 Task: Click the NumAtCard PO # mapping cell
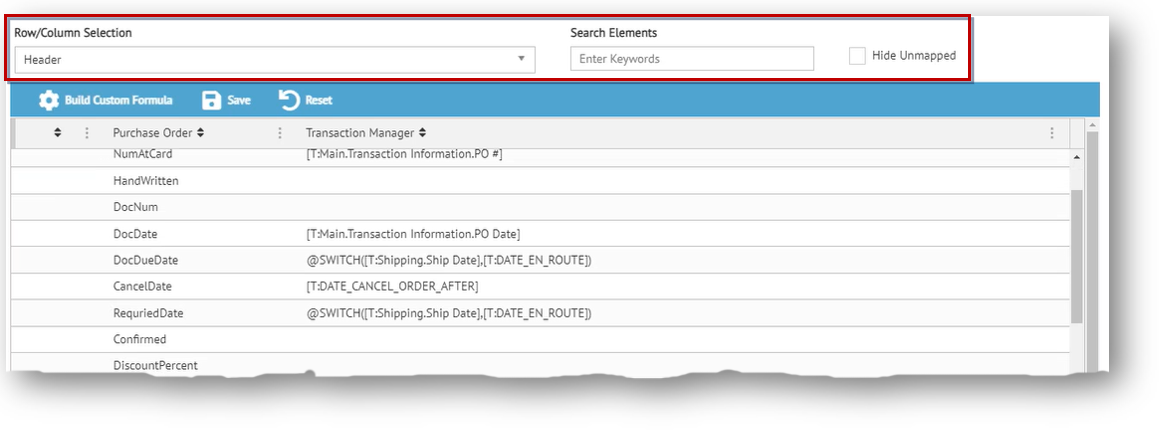click(402, 155)
